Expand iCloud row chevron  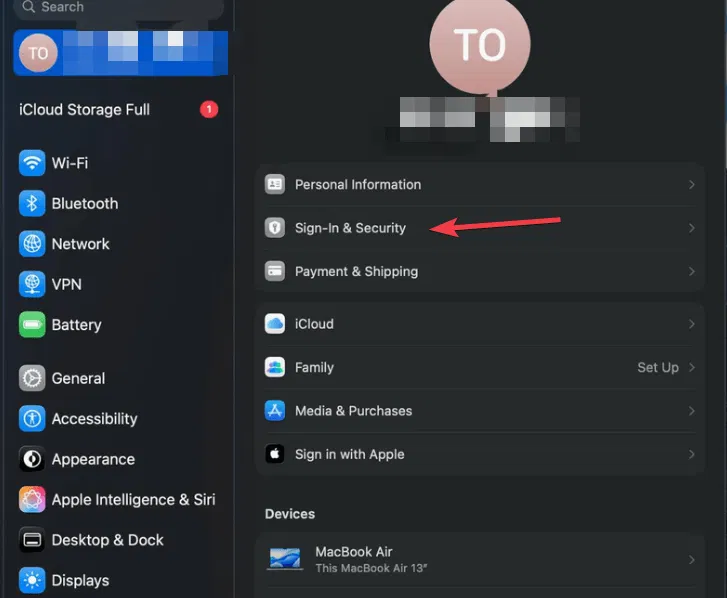(x=692, y=324)
